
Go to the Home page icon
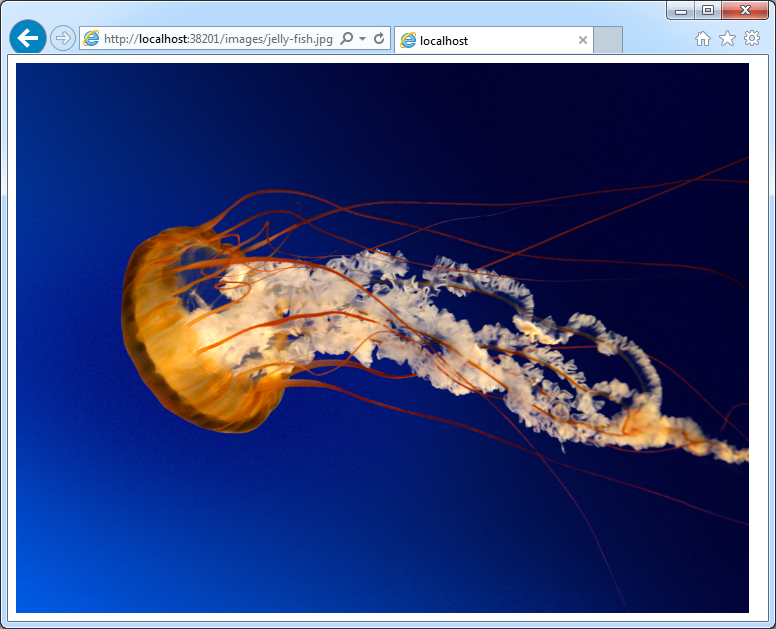703,39
